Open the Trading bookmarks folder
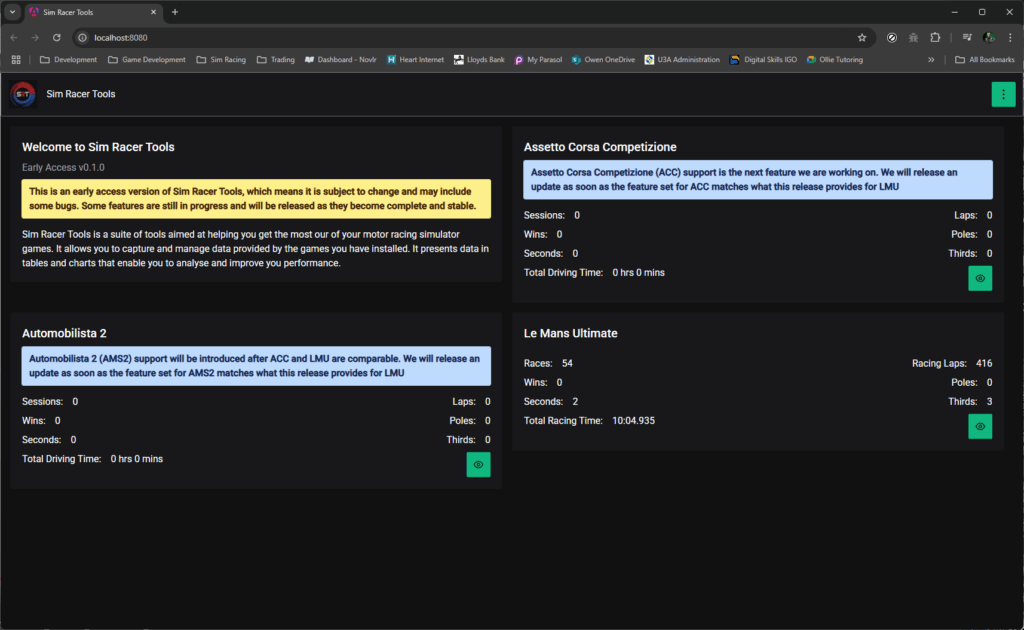Viewport: 1024px width, 630px height. 276,59
